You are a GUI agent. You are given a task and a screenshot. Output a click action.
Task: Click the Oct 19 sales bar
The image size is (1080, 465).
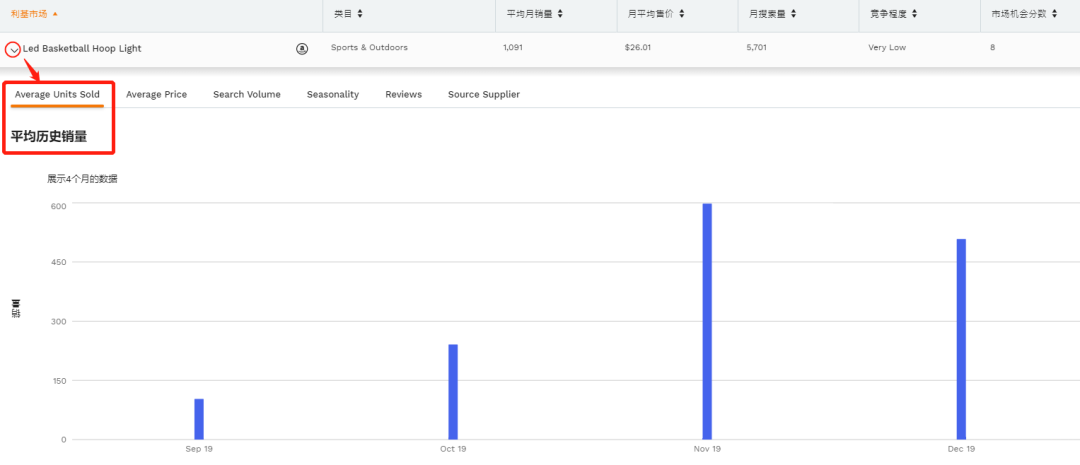pos(453,392)
